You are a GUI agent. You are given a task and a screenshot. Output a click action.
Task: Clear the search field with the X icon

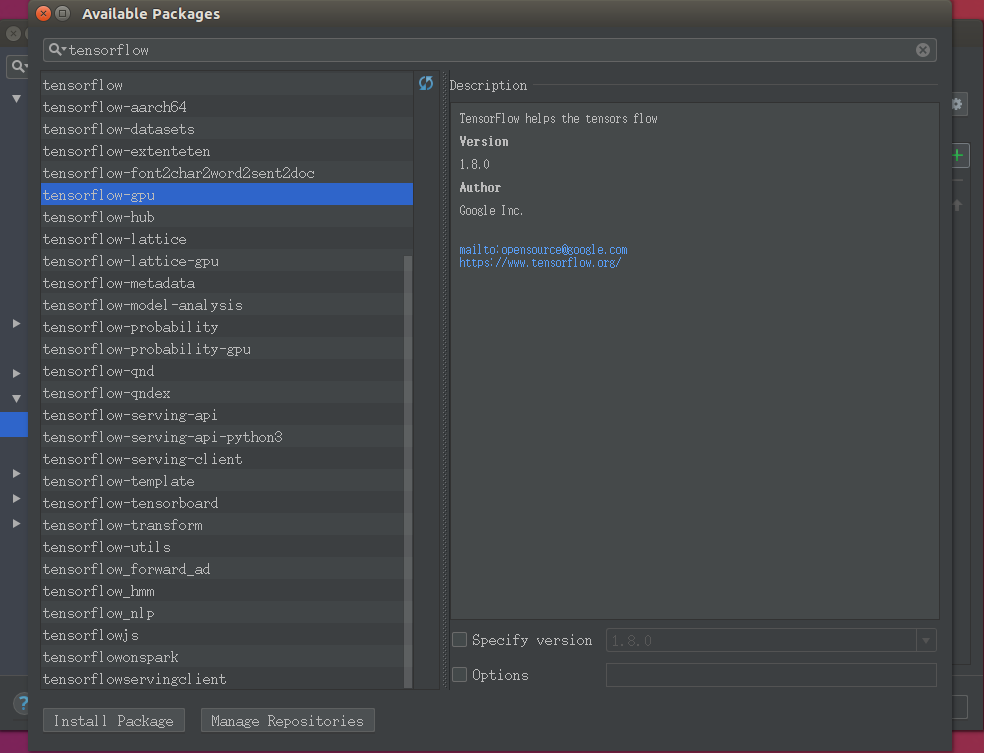(922, 50)
